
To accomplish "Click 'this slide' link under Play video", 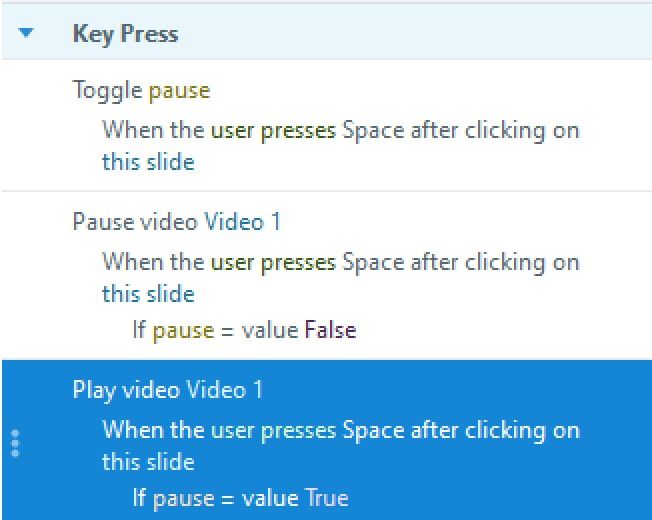I will tap(148, 462).
